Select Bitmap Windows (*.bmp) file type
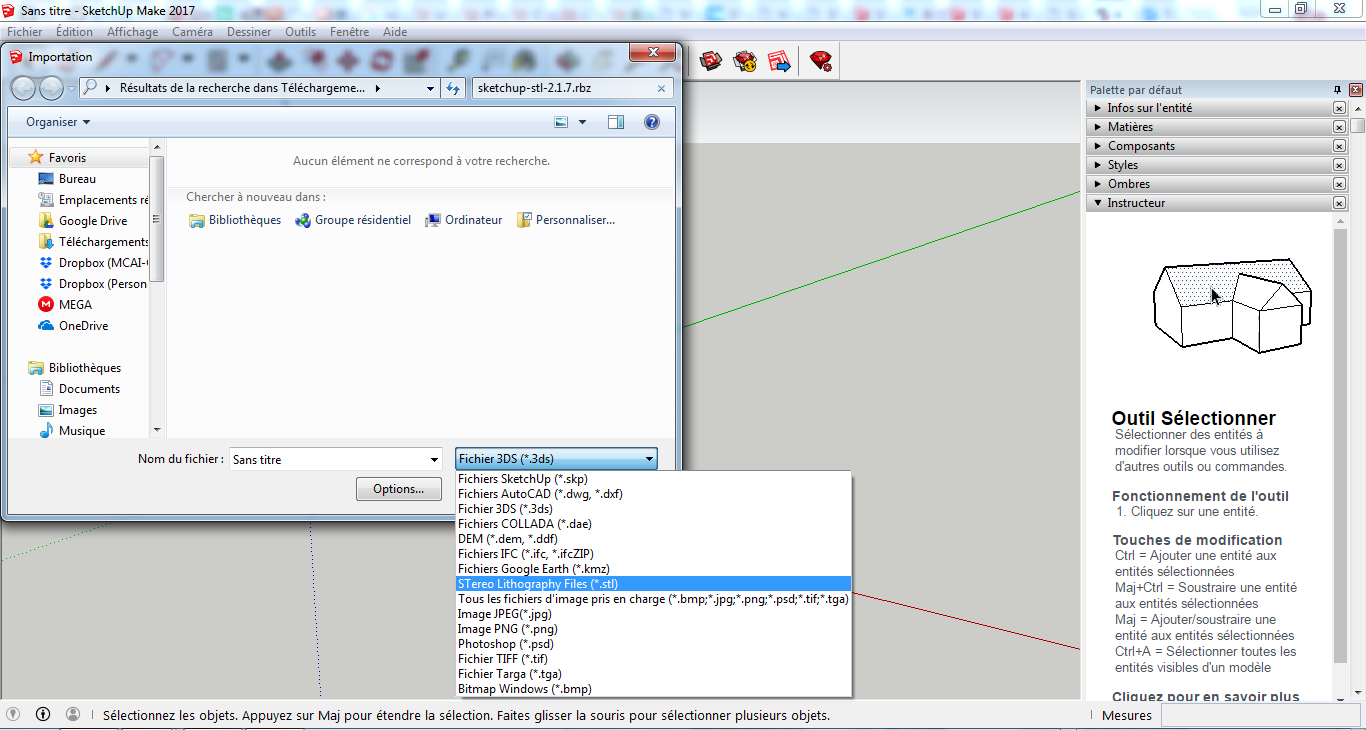Image resolution: width=1366 pixels, height=730 pixels. coord(653,689)
